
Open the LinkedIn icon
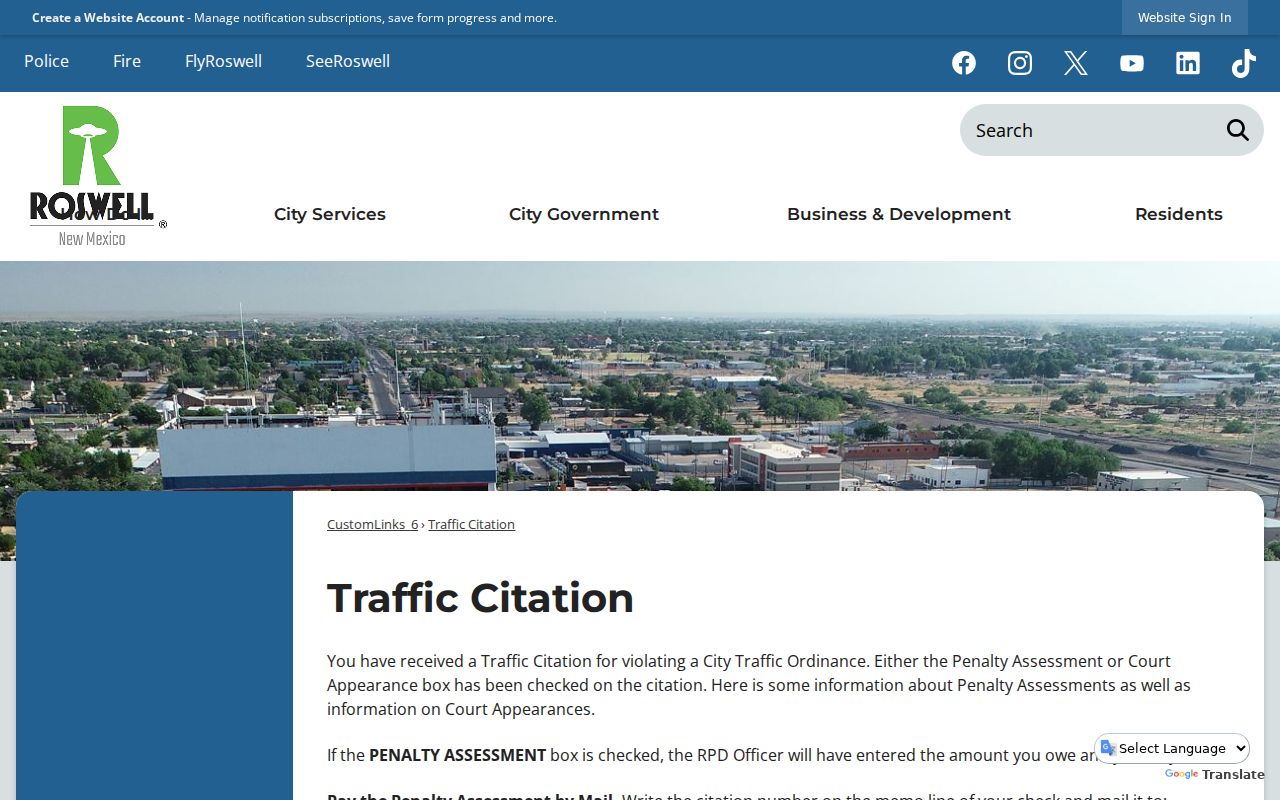(x=1188, y=63)
